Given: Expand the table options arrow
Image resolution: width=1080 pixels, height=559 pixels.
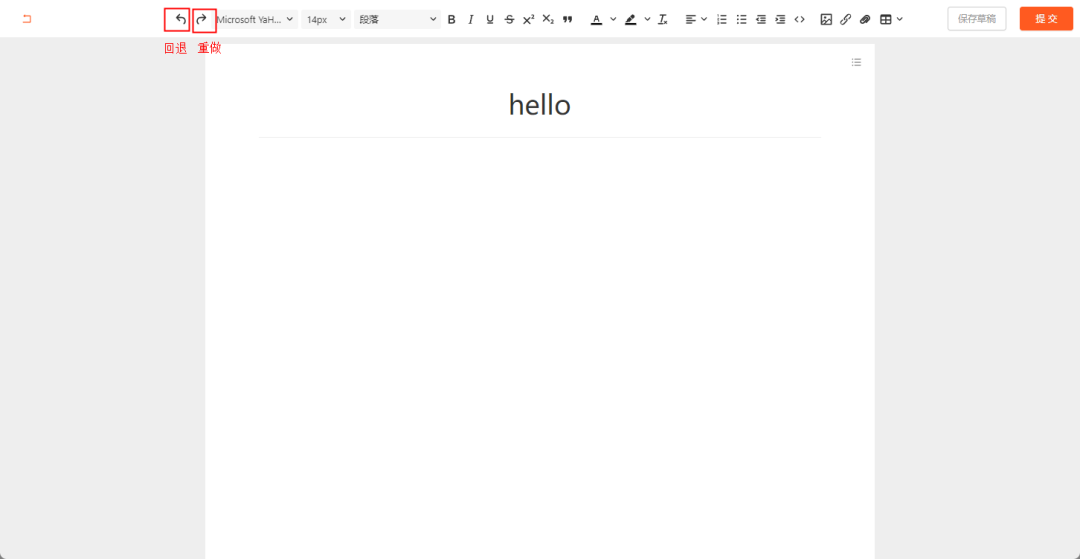Looking at the screenshot, I should [900, 19].
